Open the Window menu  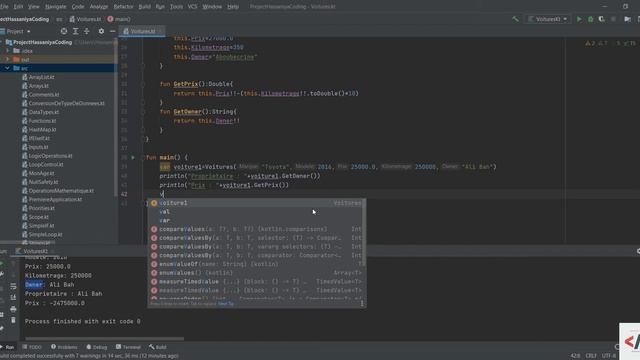coord(212,7)
